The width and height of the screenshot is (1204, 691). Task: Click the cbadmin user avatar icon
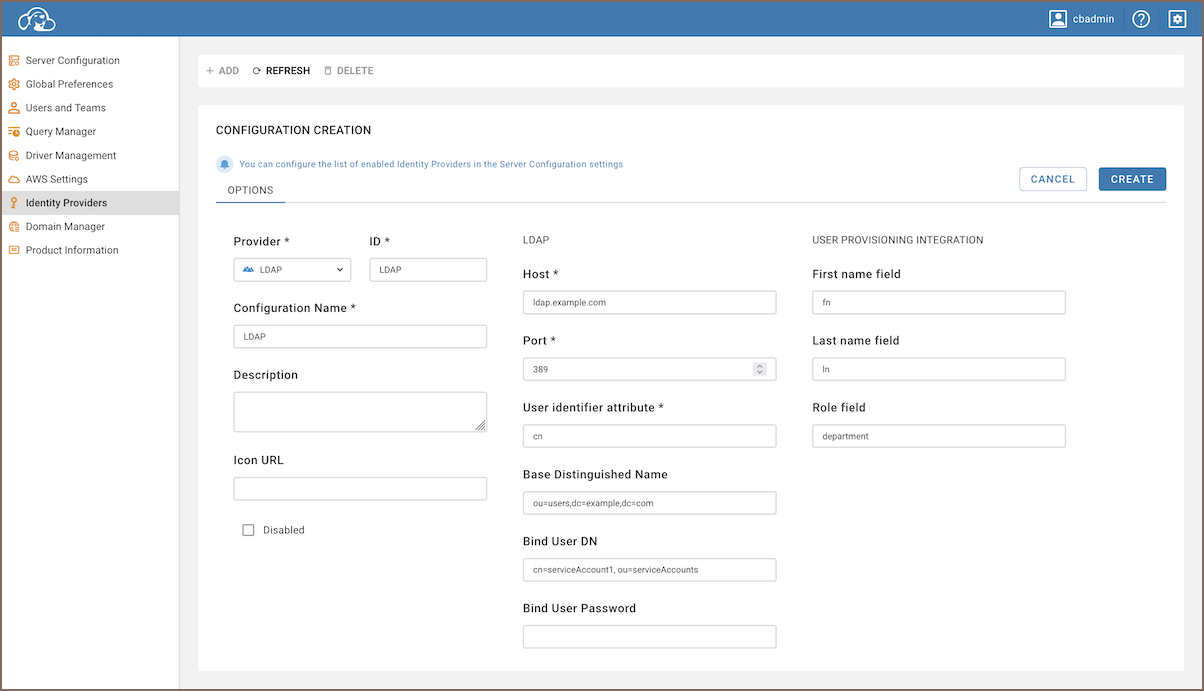click(1058, 19)
